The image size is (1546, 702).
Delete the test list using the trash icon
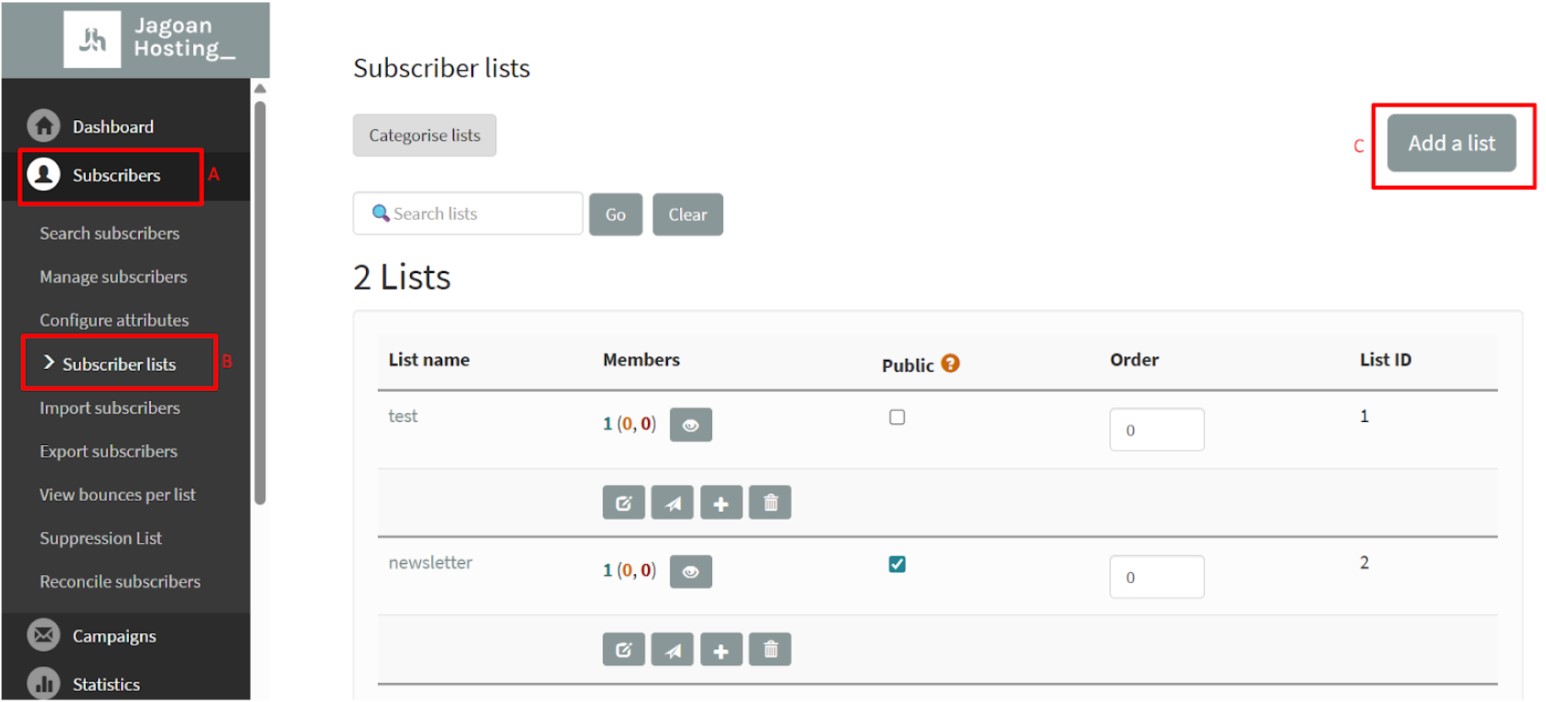click(770, 502)
